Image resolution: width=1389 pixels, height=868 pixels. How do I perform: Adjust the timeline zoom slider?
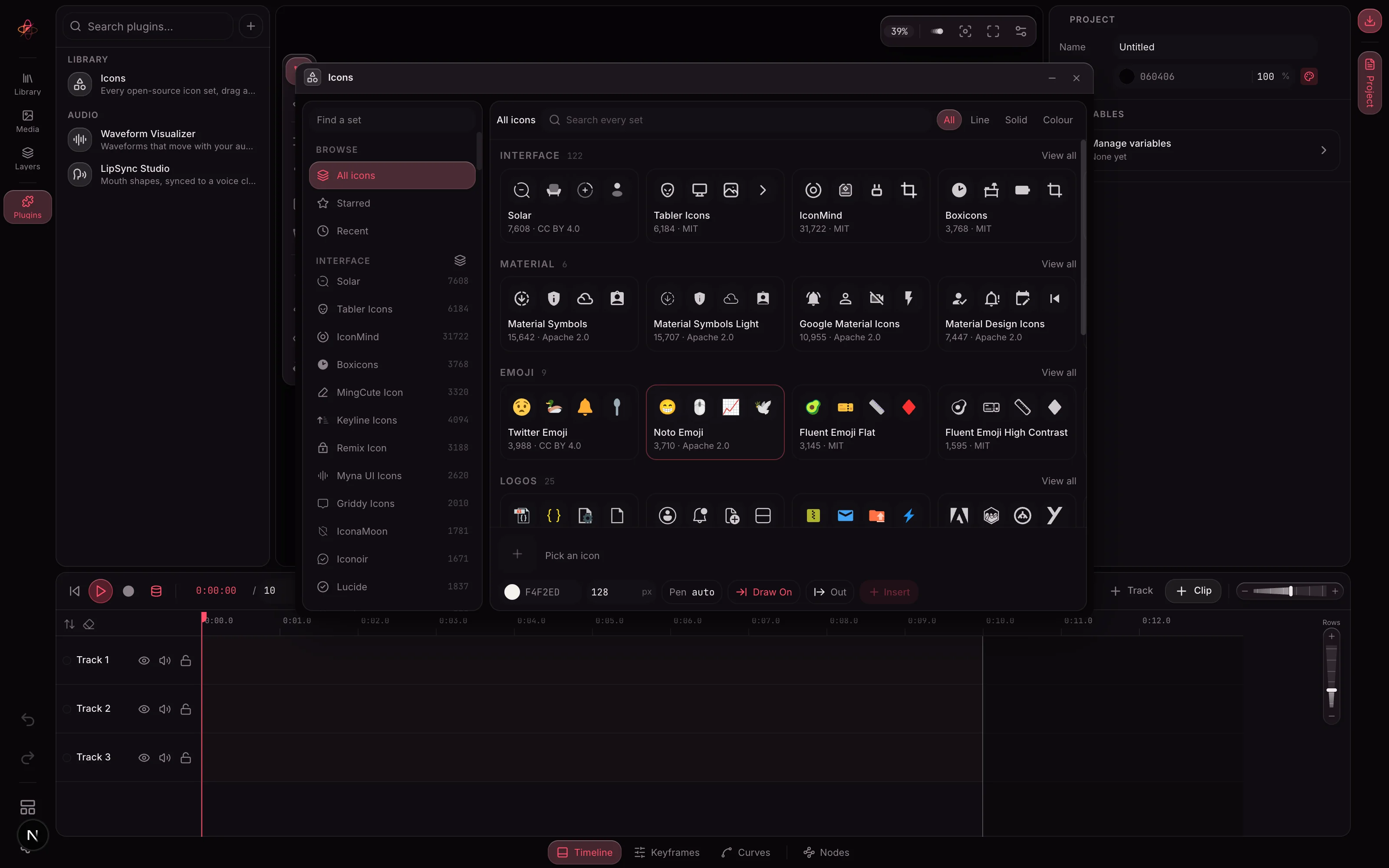click(1290, 591)
